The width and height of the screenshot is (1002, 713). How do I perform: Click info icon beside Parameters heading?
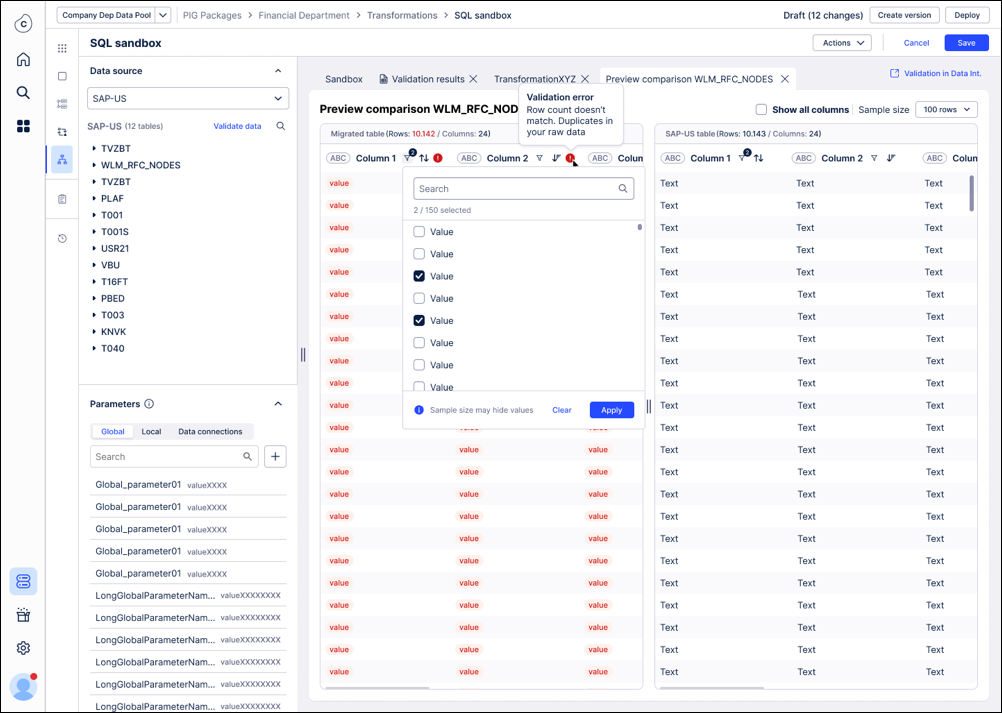(149, 404)
